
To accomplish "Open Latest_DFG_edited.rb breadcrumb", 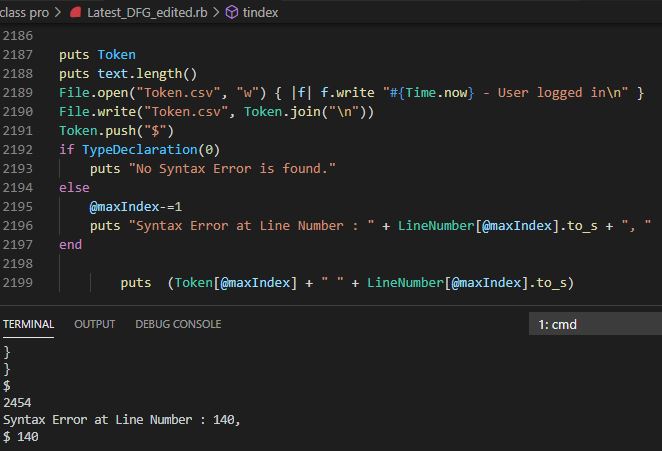I will click(x=147, y=13).
